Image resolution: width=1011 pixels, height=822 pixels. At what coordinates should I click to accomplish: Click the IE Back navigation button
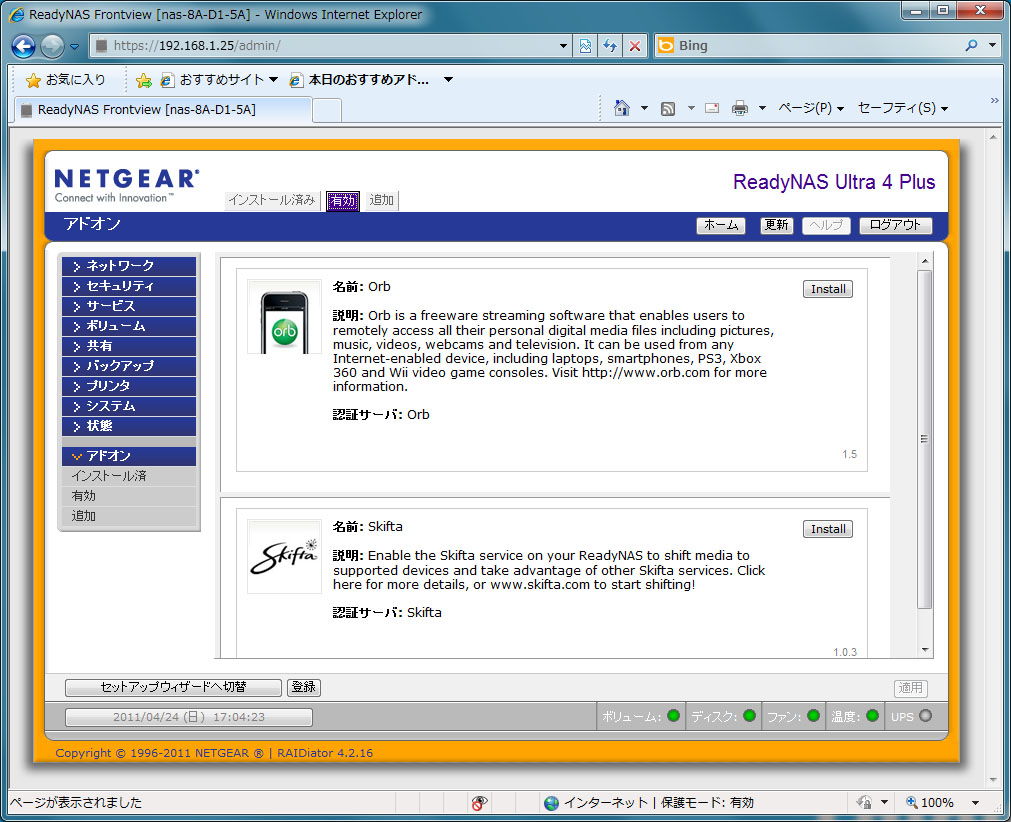(24, 46)
